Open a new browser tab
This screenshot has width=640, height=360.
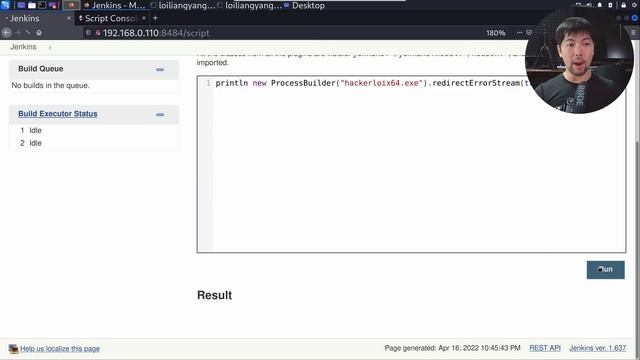click(155, 18)
